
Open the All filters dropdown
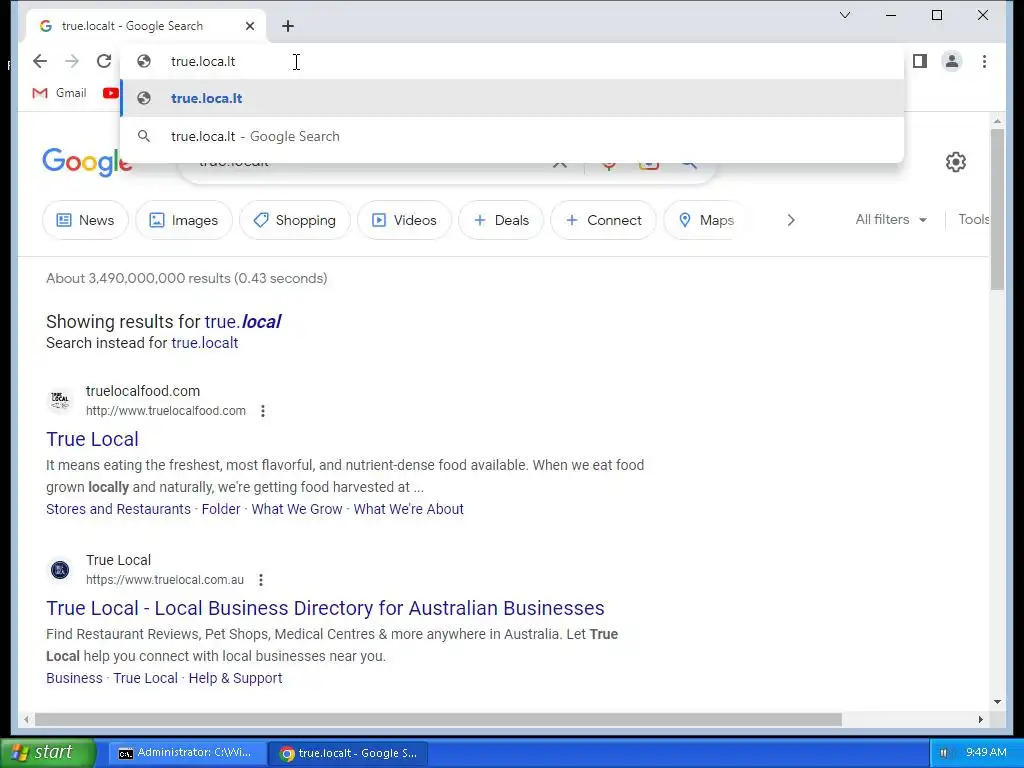point(891,219)
